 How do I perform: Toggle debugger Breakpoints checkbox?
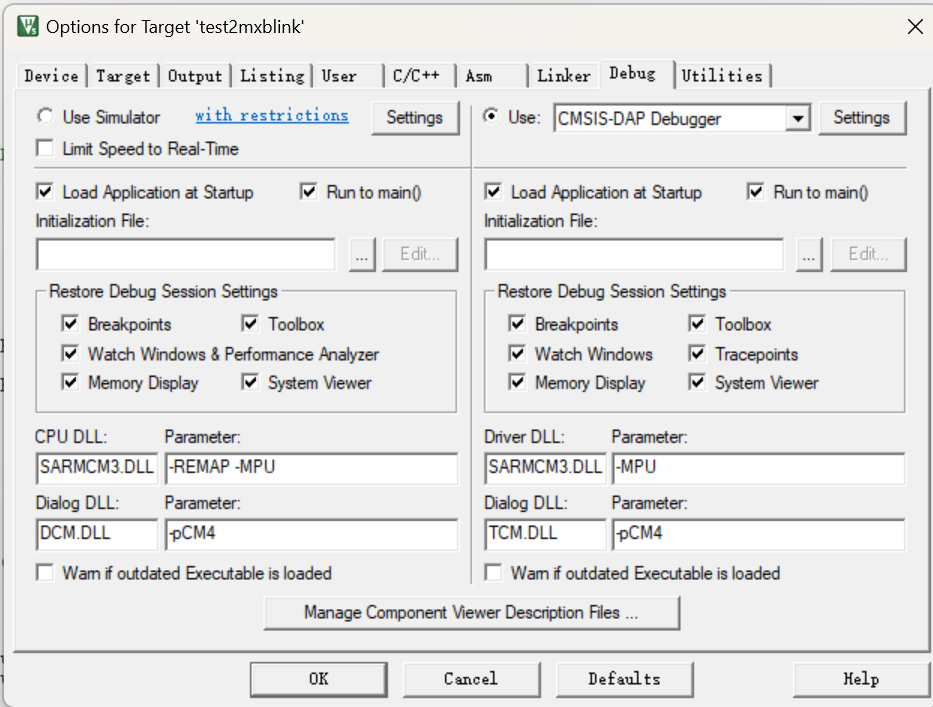pyautogui.click(x=517, y=323)
